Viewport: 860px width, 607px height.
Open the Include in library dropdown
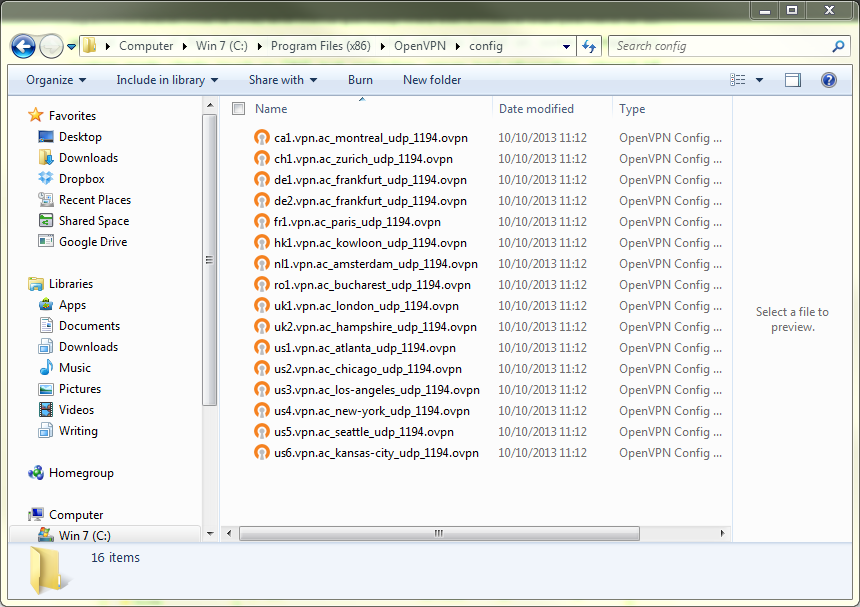167,80
